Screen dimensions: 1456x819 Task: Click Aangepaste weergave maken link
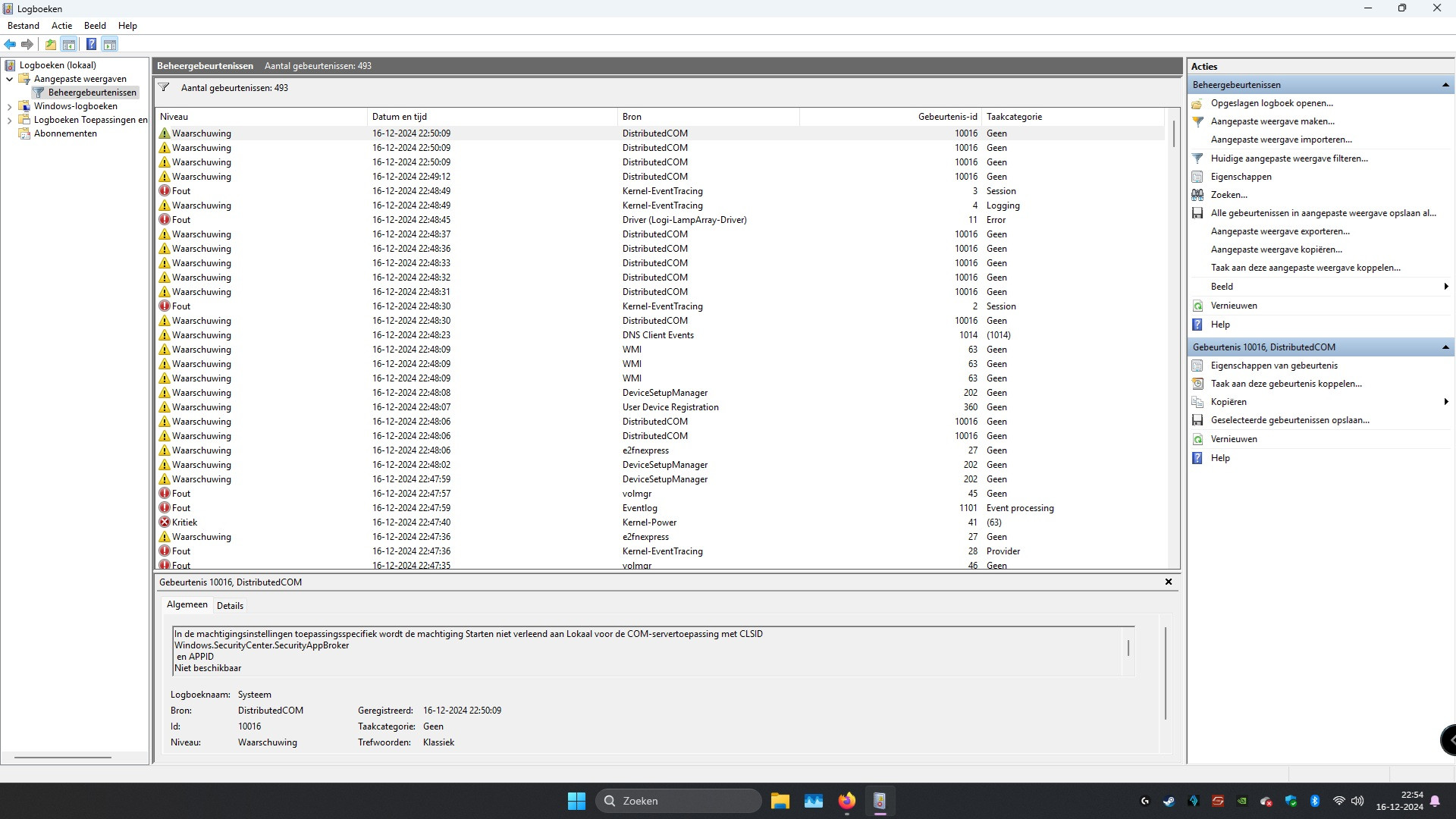(1272, 121)
